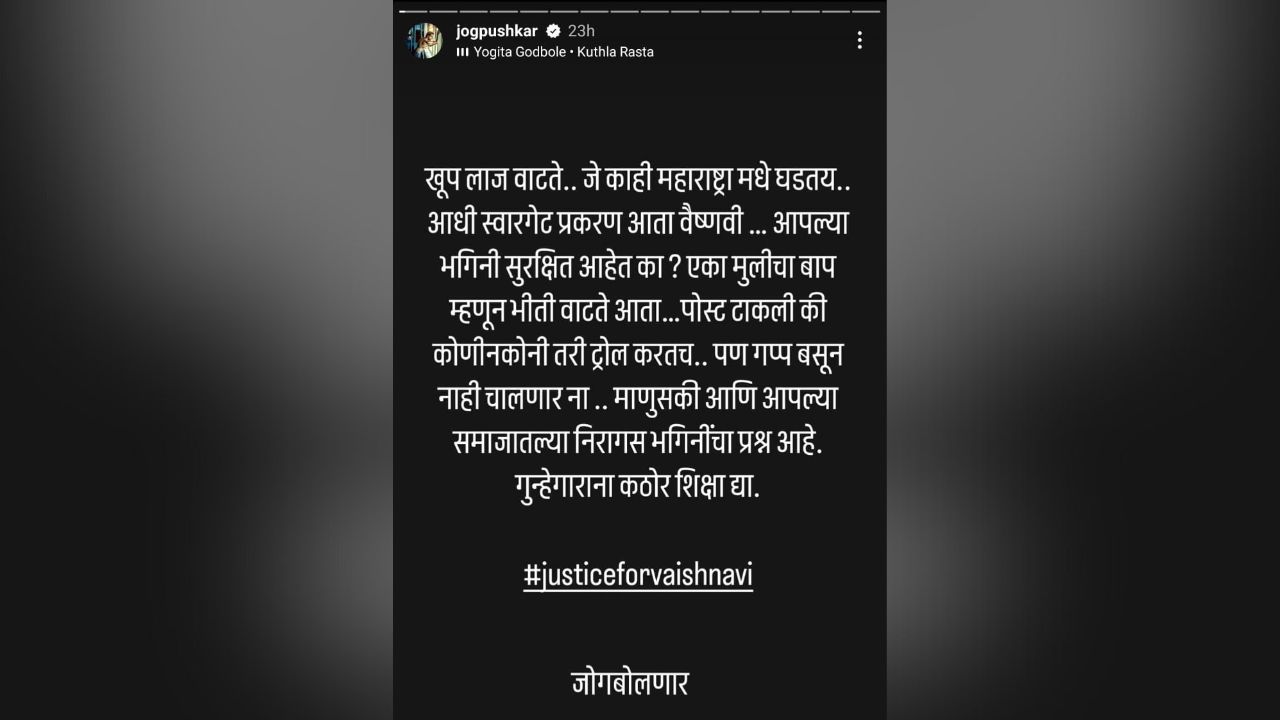Select the second story progress segment

tap(444, 11)
